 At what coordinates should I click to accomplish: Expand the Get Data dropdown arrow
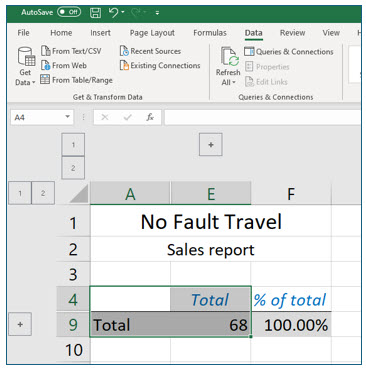(33, 82)
